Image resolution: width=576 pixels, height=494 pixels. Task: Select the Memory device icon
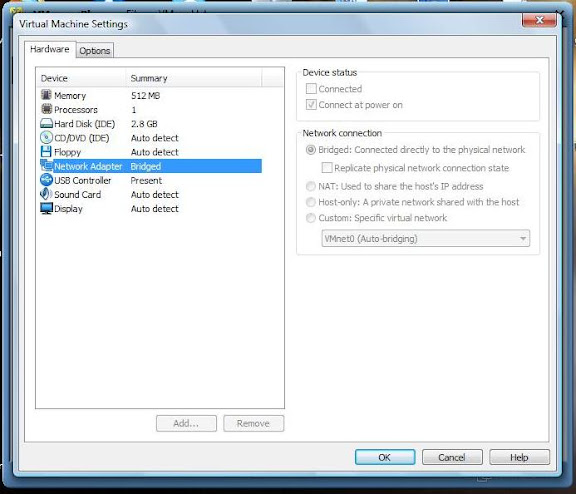[46, 95]
